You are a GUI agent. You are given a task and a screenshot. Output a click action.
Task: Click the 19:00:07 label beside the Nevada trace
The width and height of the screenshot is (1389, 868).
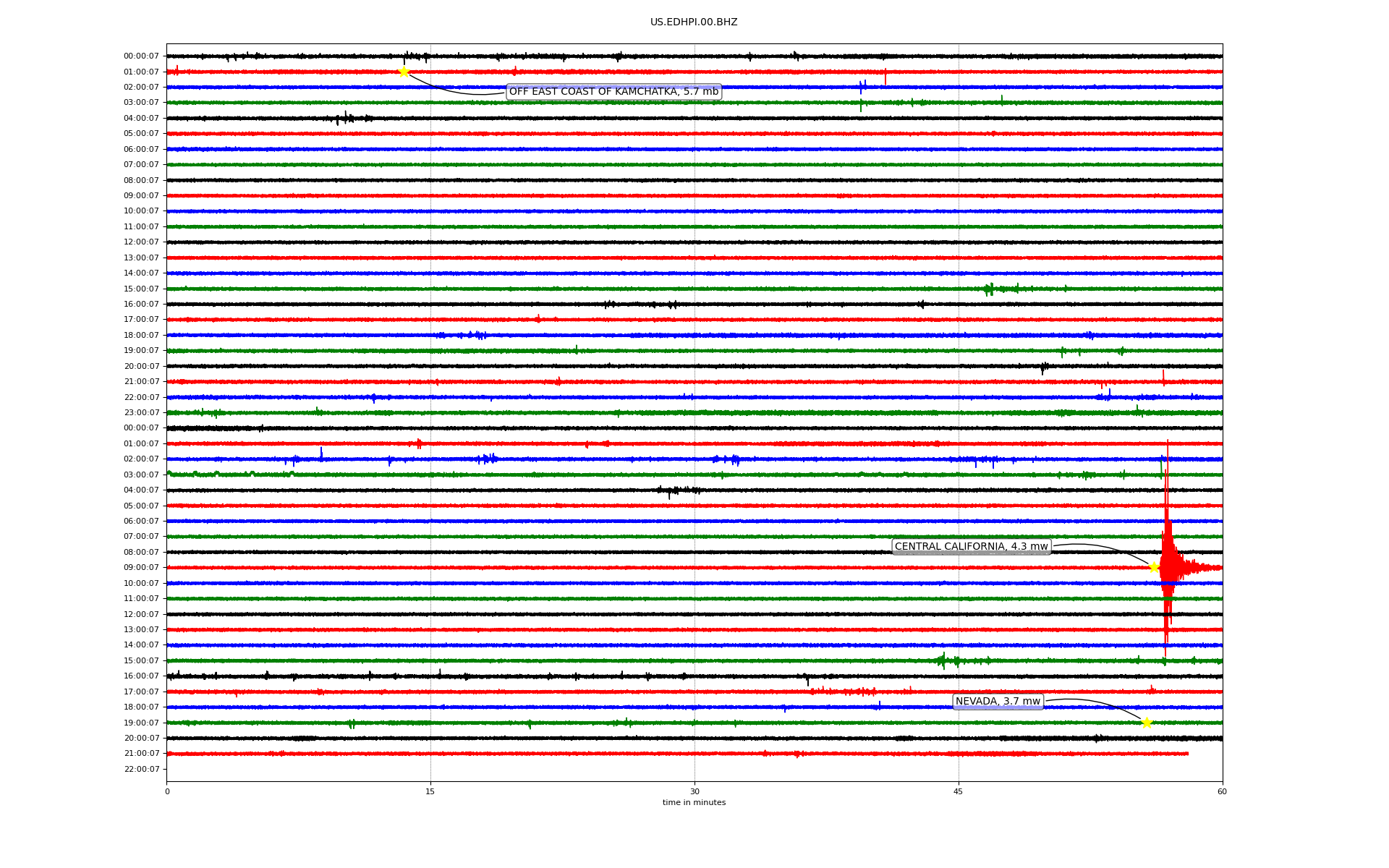[141, 723]
